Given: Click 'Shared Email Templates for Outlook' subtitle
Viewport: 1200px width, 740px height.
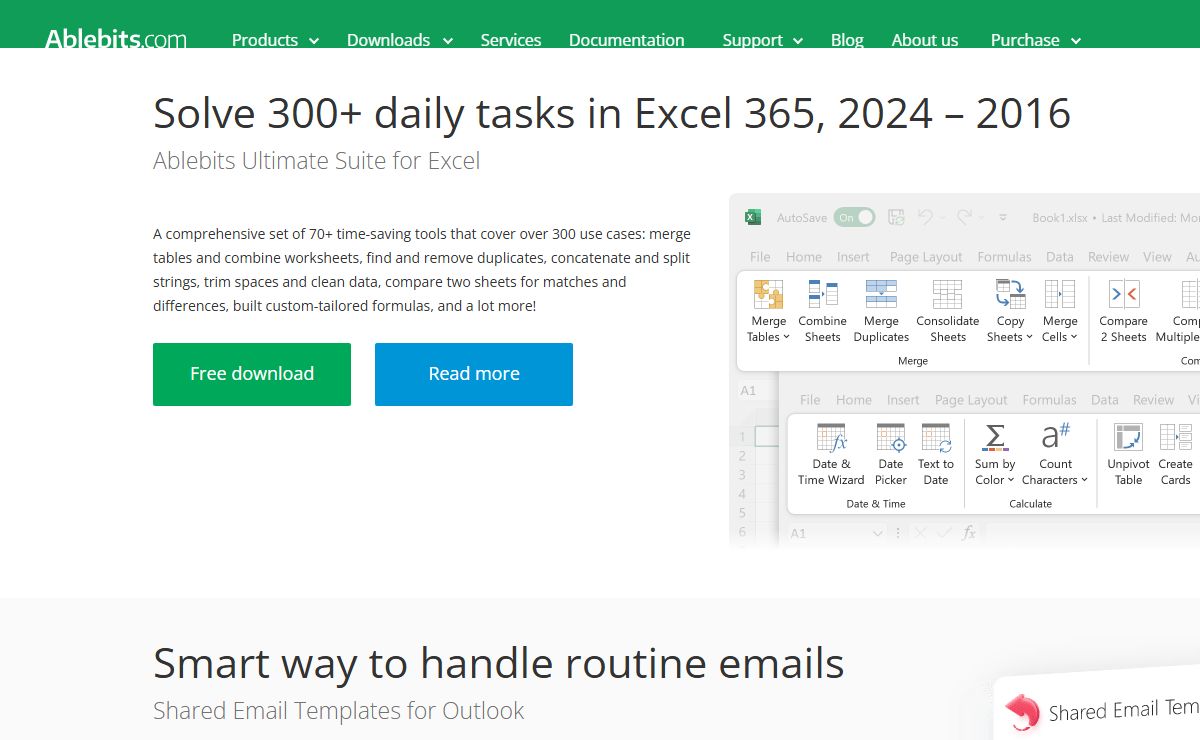Looking at the screenshot, I should coord(339,711).
